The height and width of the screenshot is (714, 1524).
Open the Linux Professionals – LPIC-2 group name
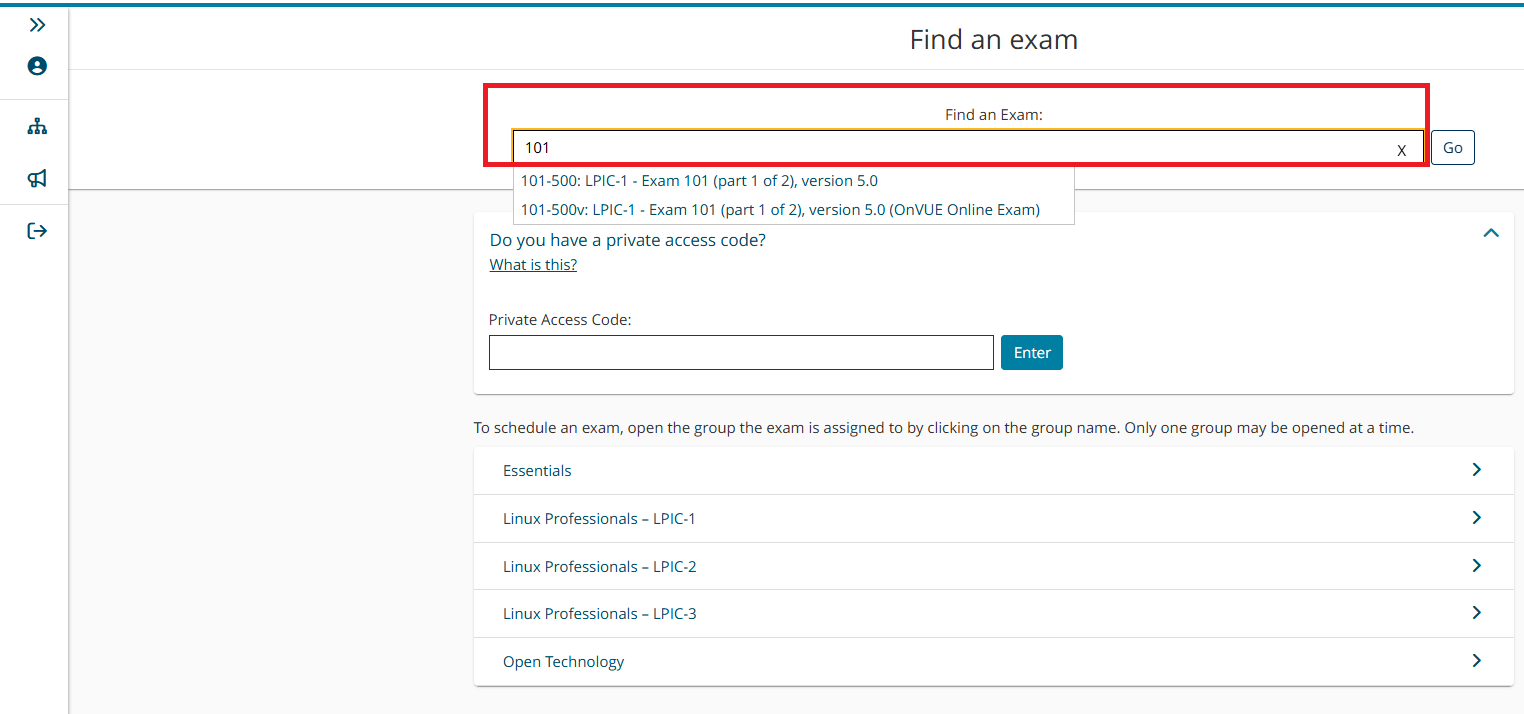pos(599,567)
